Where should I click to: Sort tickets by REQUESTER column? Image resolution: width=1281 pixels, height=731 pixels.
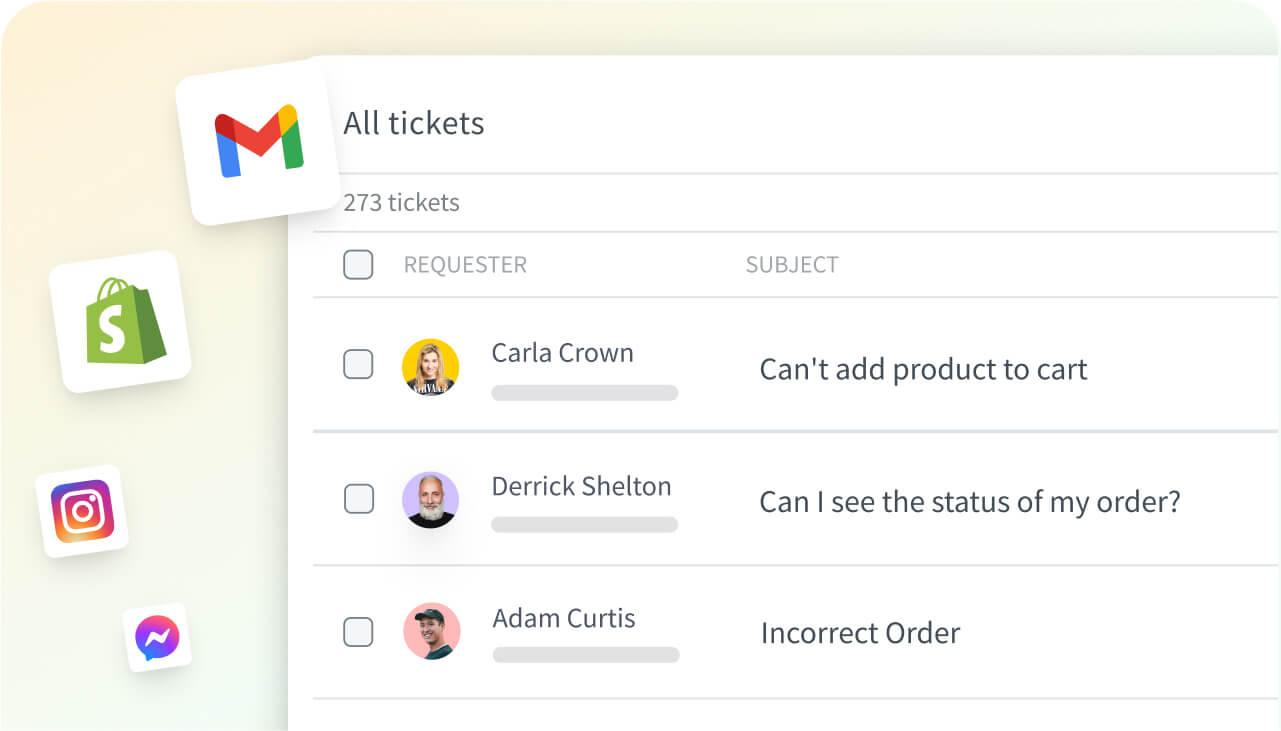[465, 264]
